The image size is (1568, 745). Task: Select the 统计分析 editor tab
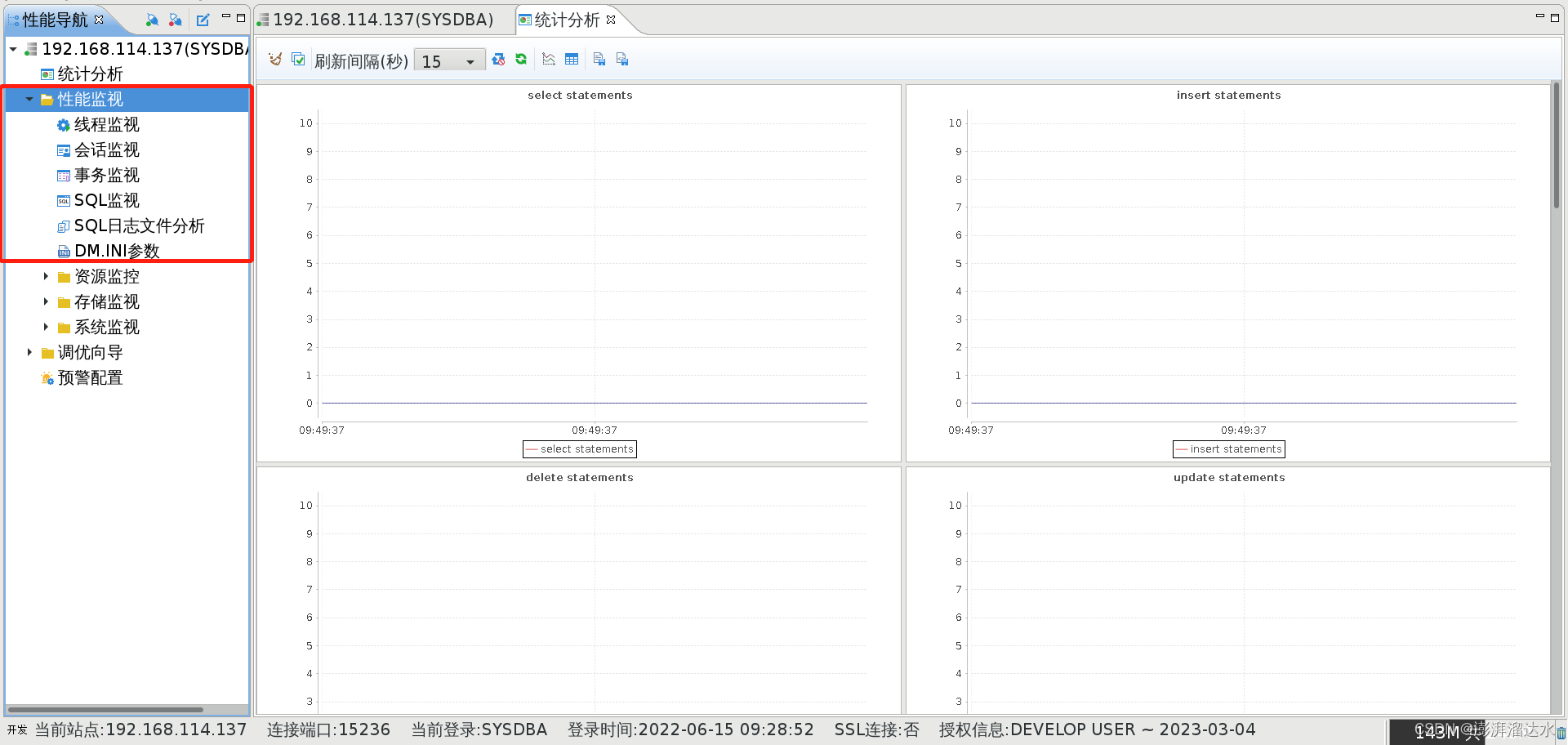tap(568, 20)
